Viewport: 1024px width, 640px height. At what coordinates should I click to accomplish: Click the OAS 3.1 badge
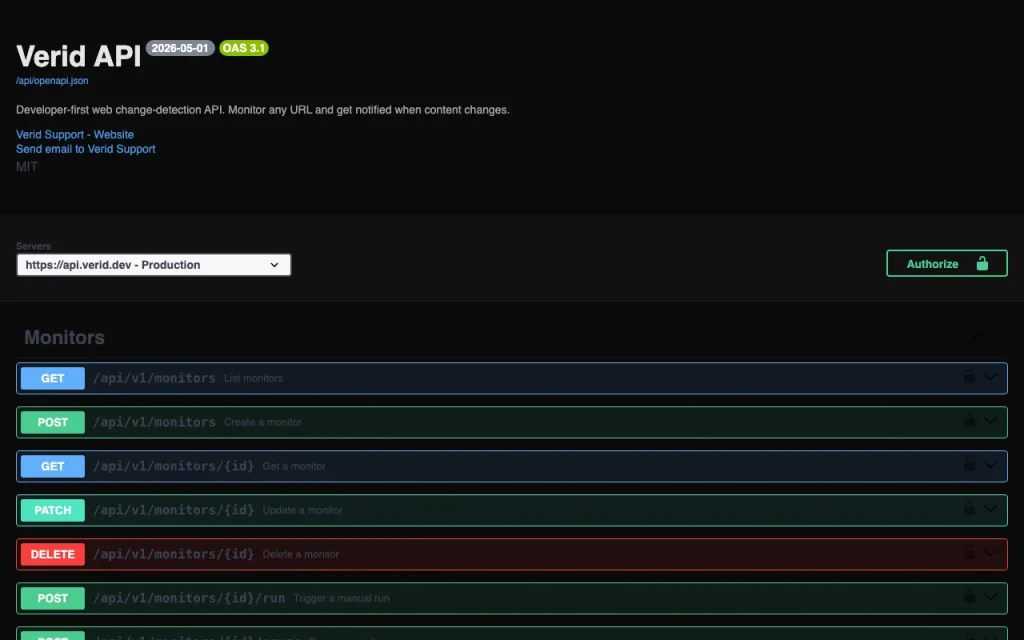click(x=244, y=48)
